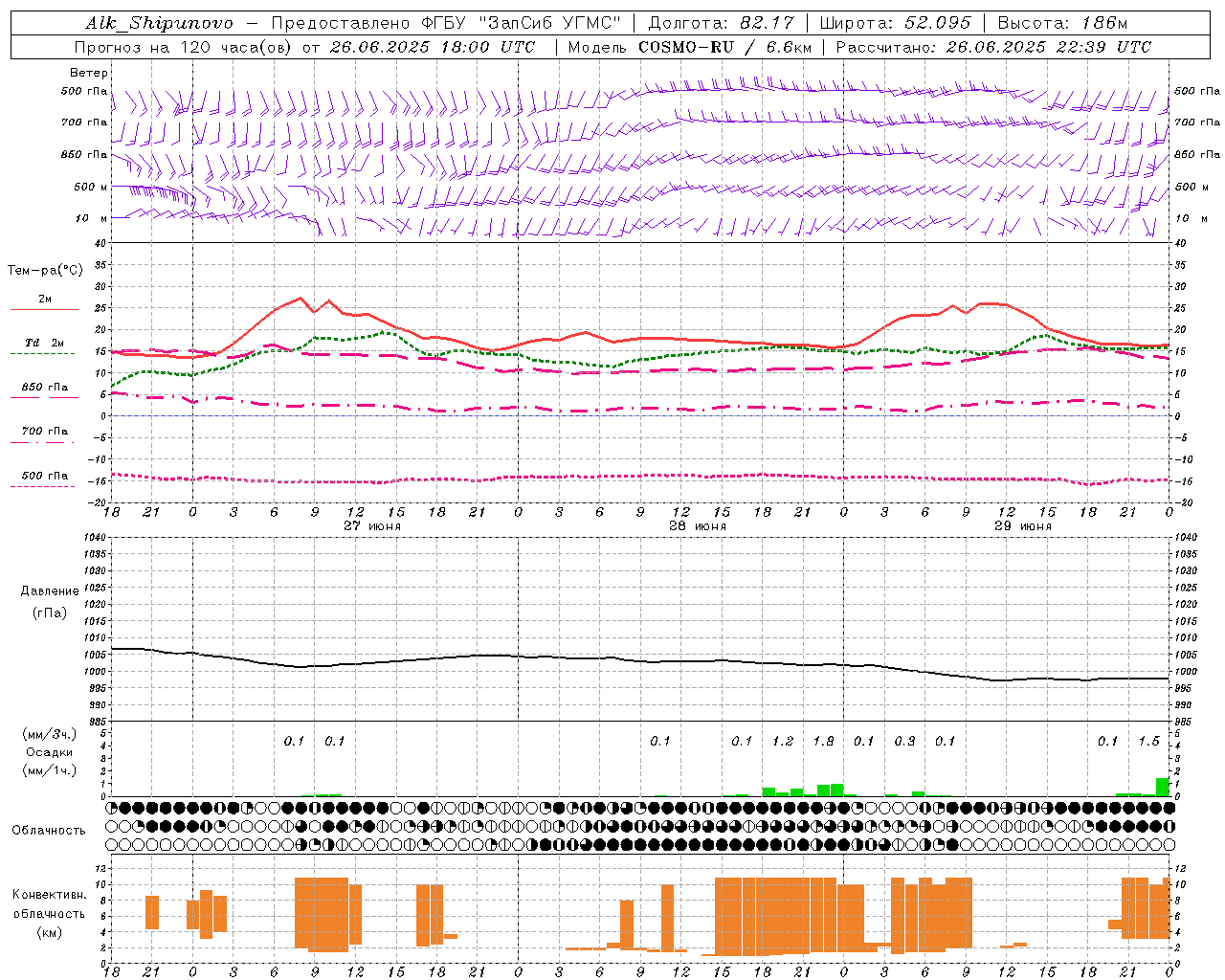The image size is (1225, 980).
Task: Click the 850 гПа temperature legend entry
Action: [x=45, y=388]
